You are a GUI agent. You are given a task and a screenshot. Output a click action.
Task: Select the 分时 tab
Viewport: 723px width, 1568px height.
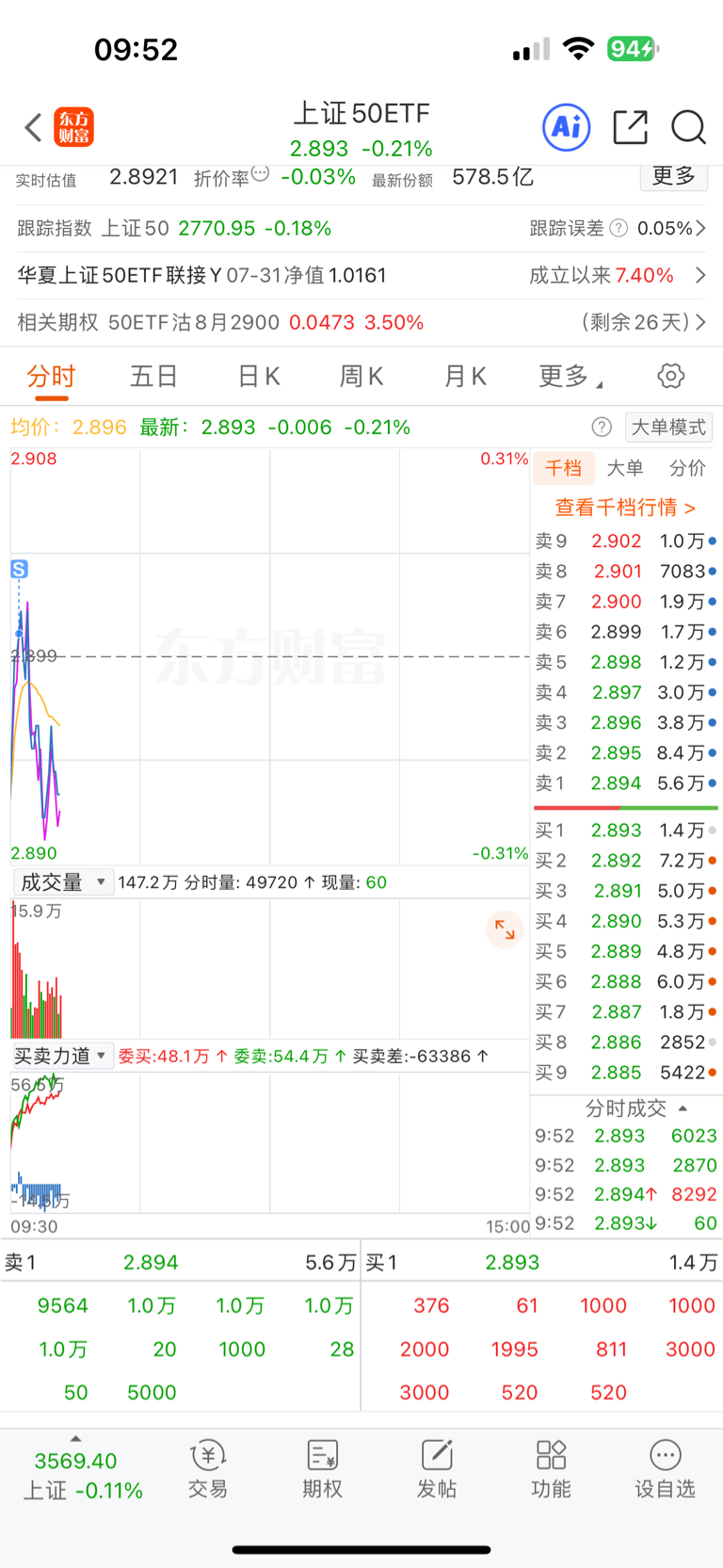pos(51,377)
